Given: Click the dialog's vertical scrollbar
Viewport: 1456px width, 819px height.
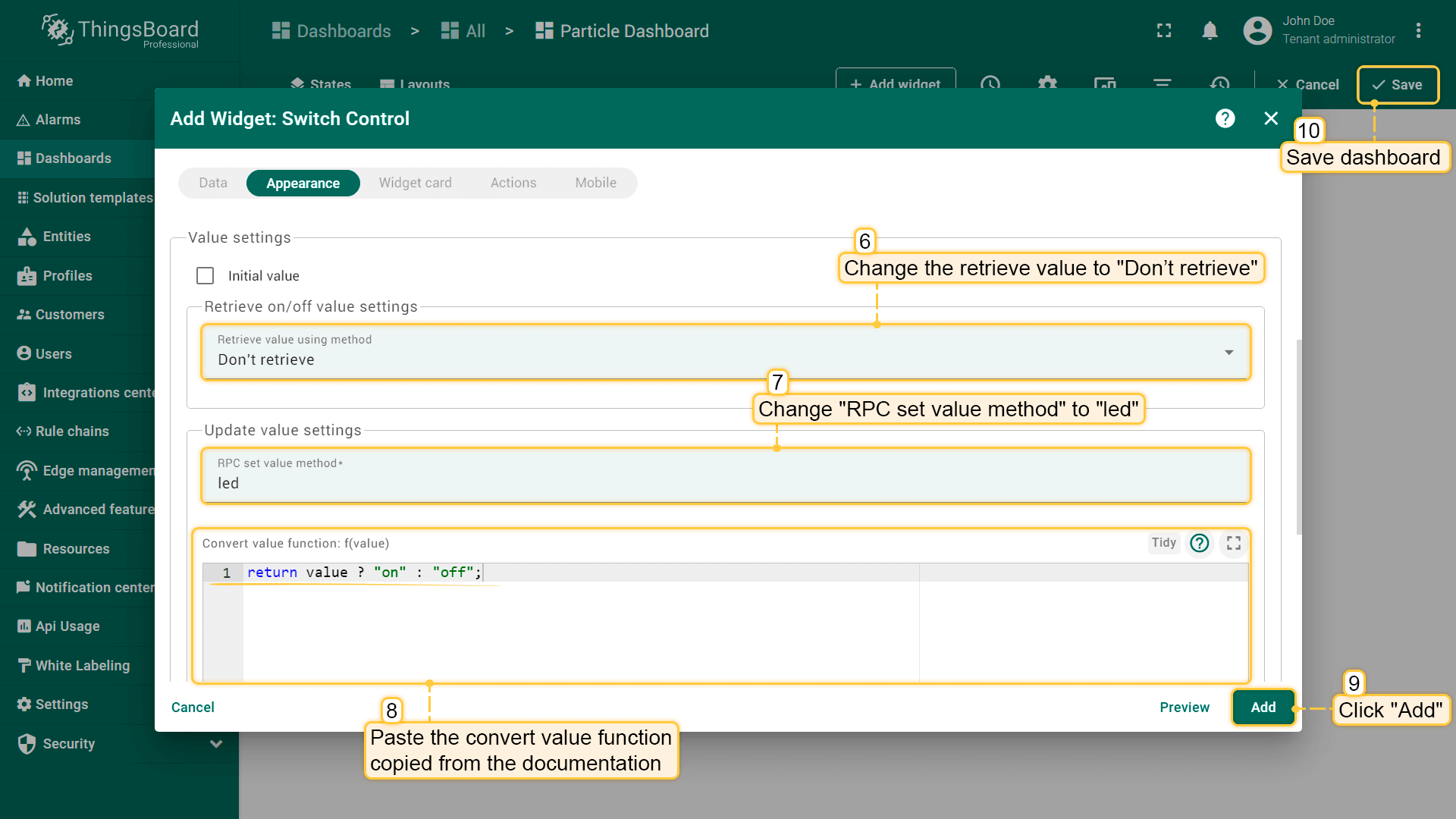Looking at the screenshot, I should click(1298, 436).
